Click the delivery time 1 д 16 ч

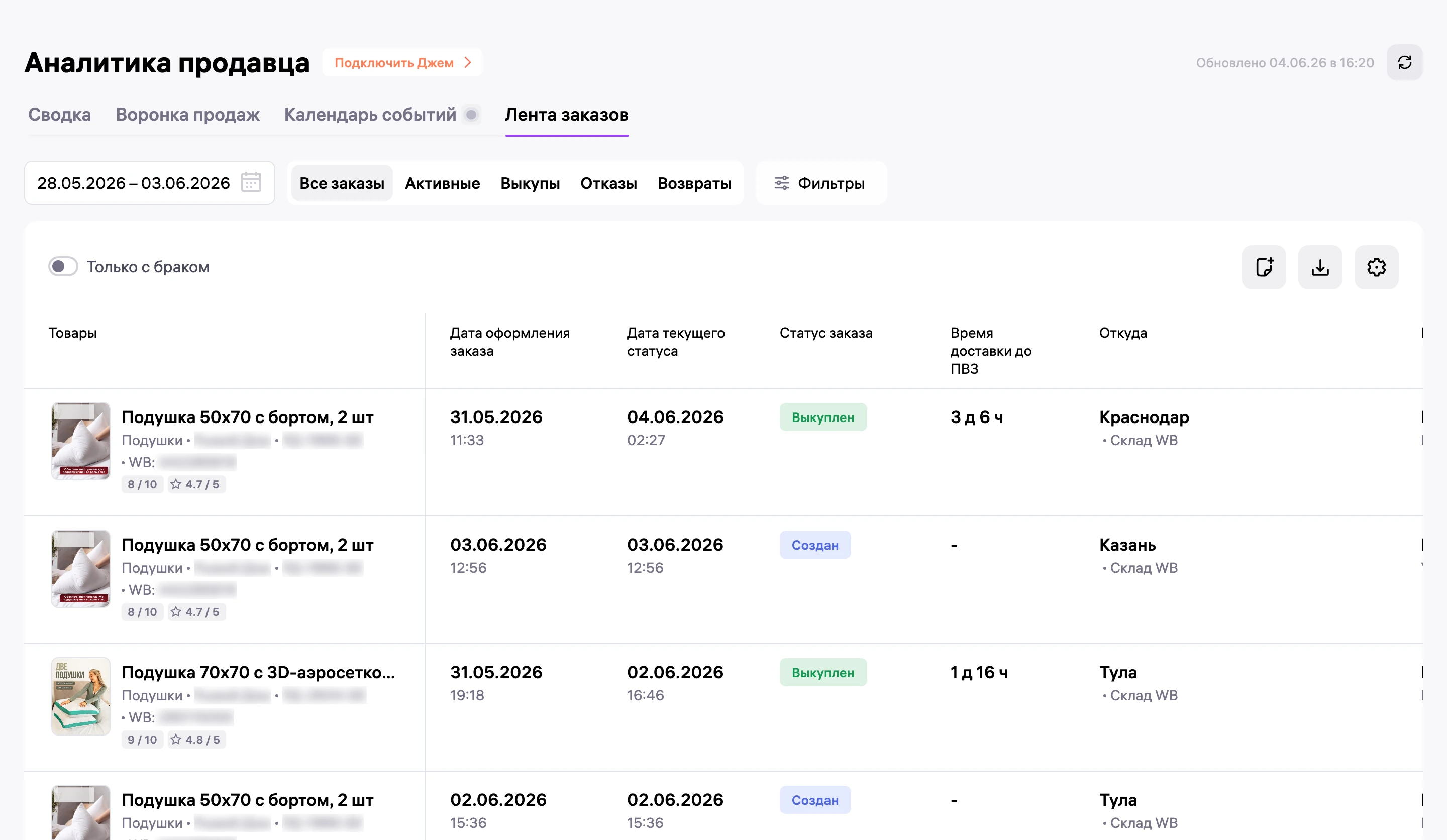pyautogui.click(x=979, y=672)
